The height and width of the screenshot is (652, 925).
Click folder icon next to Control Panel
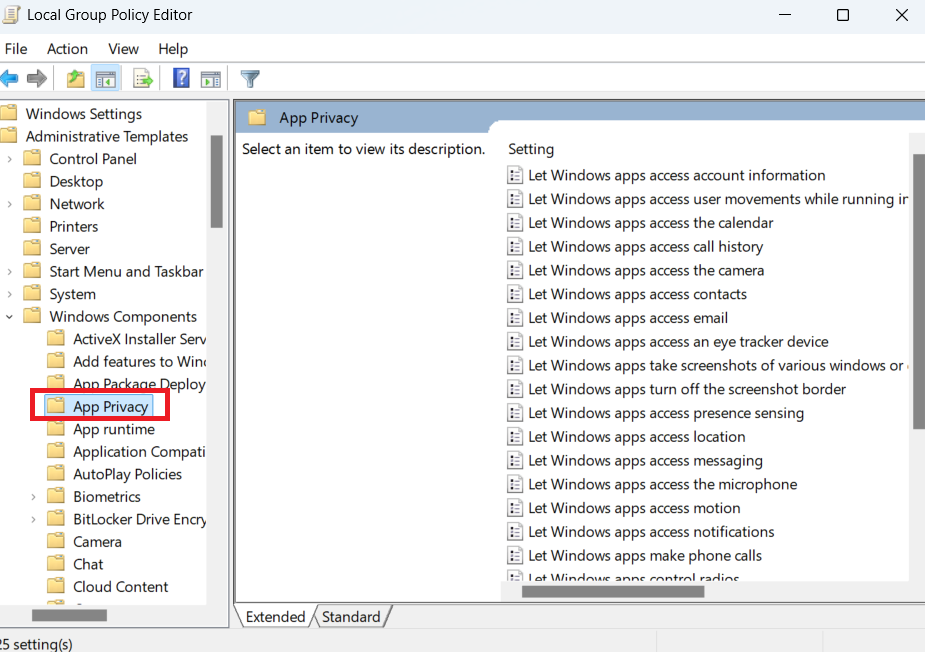32,158
